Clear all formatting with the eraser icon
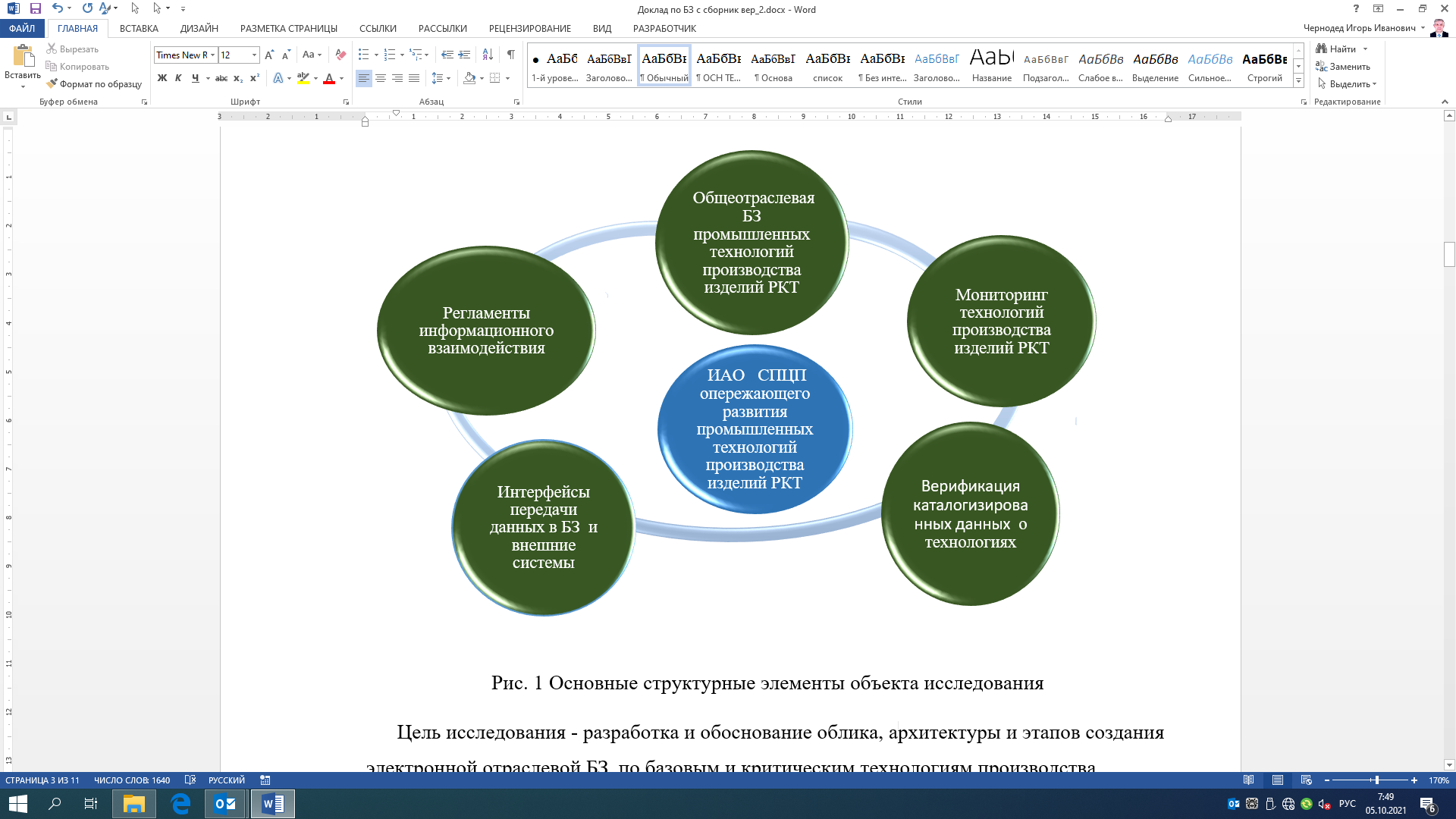The height and width of the screenshot is (819, 1456). [340, 55]
